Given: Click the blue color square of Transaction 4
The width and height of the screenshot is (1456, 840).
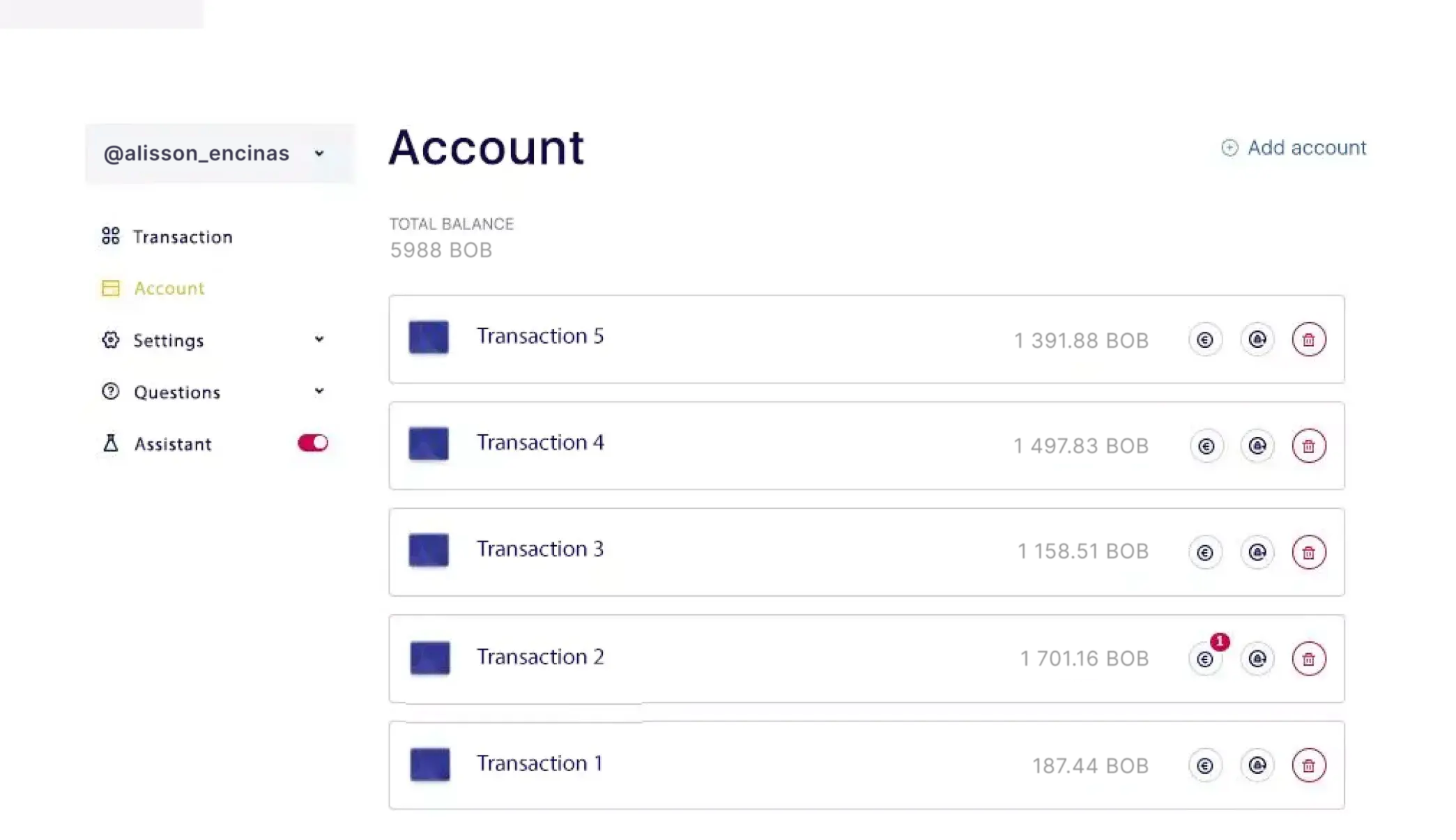Looking at the screenshot, I should [x=429, y=443].
